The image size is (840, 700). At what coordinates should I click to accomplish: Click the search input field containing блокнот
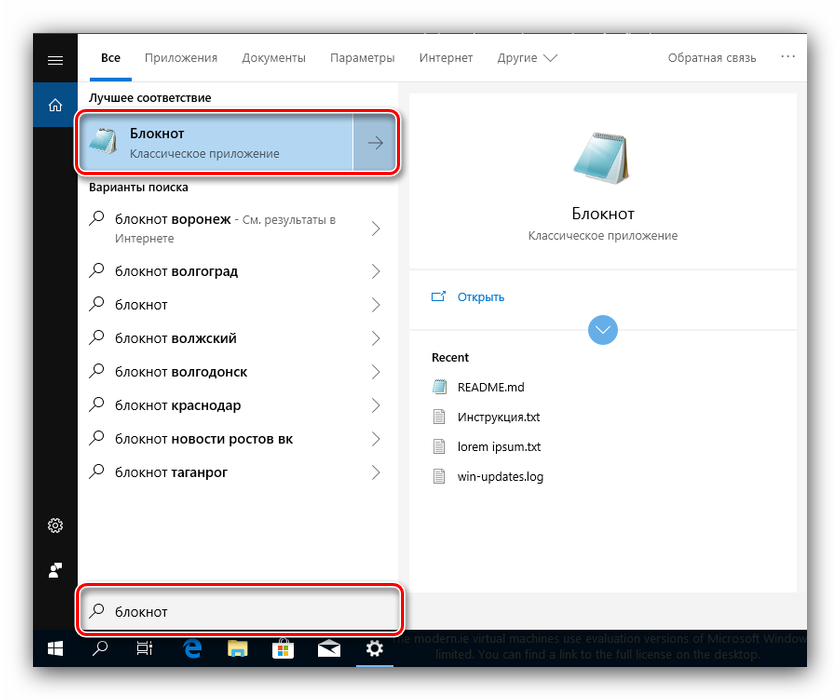click(x=240, y=611)
